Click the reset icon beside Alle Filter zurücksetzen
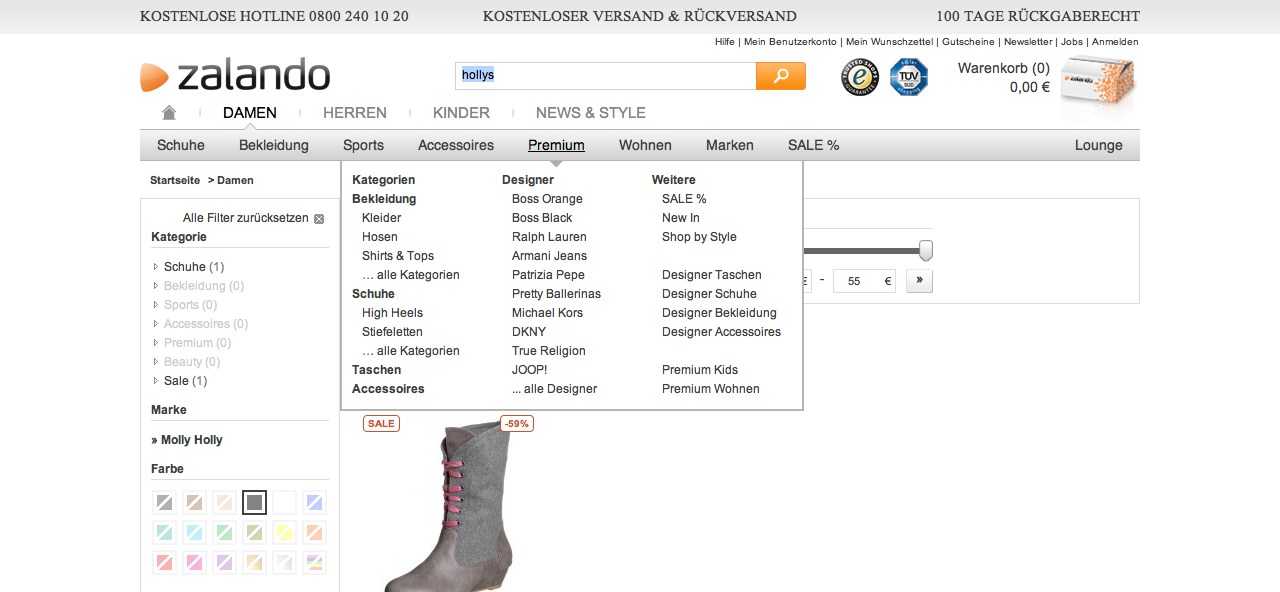 (x=319, y=219)
